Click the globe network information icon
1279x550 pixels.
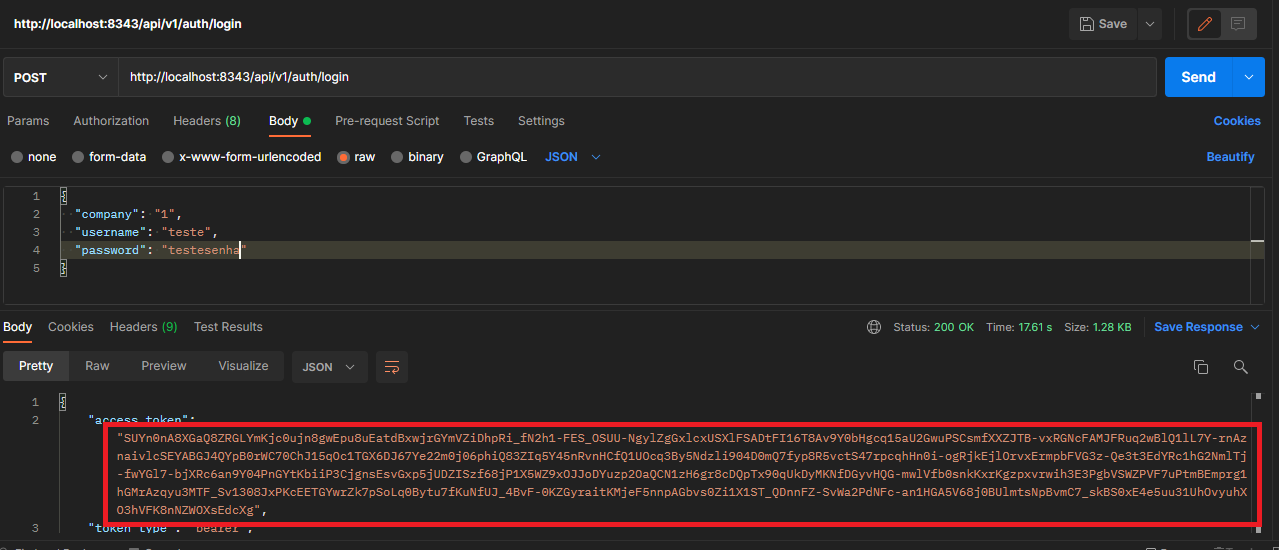coord(874,327)
